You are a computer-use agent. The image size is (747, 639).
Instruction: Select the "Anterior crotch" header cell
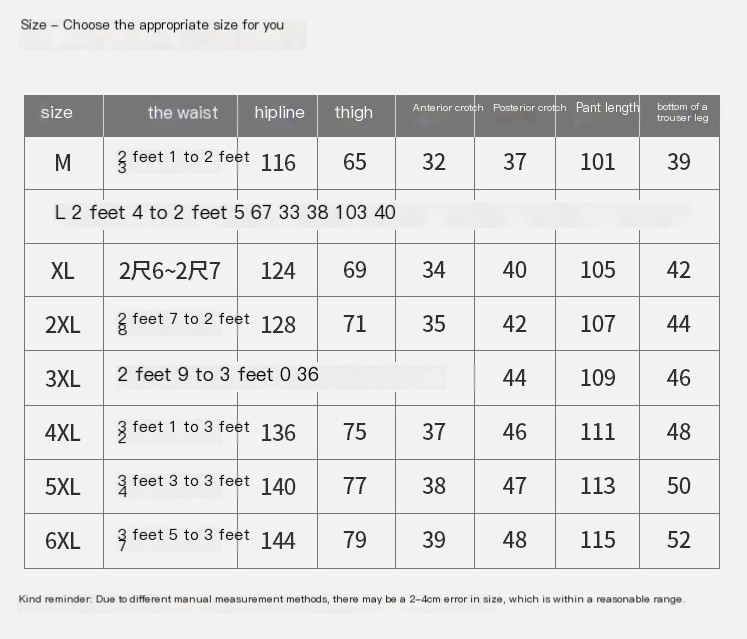(x=448, y=108)
